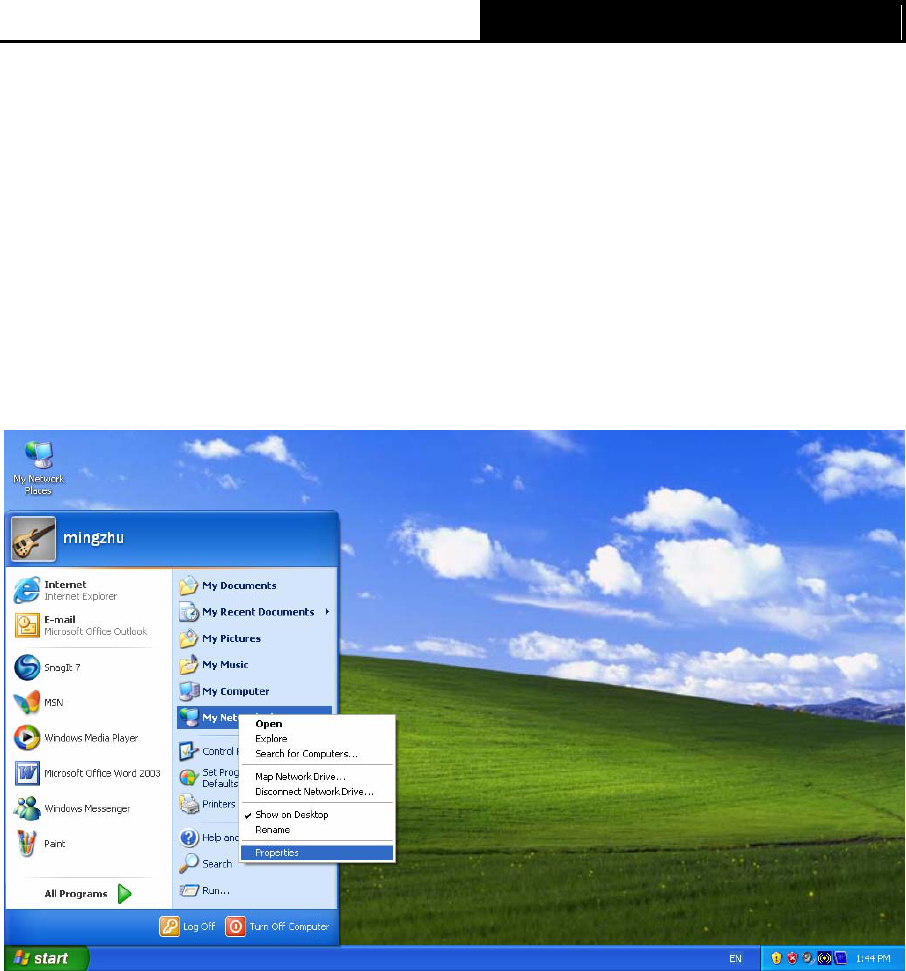906x971 pixels.
Task: Open Printers and Faxes icon
Action: tap(188, 804)
